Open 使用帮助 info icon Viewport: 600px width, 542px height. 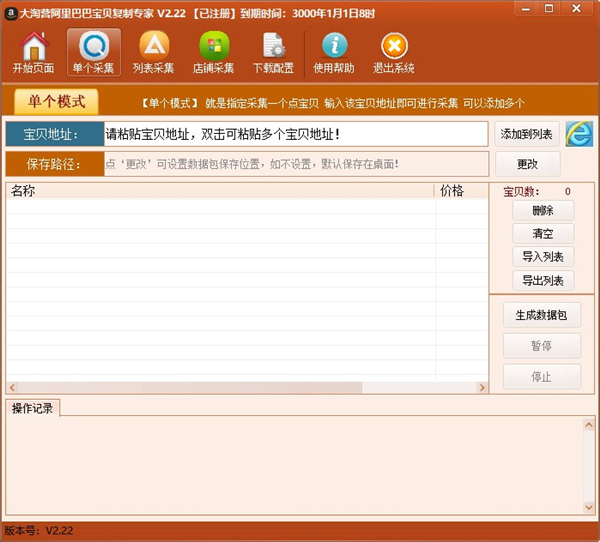pos(334,46)
